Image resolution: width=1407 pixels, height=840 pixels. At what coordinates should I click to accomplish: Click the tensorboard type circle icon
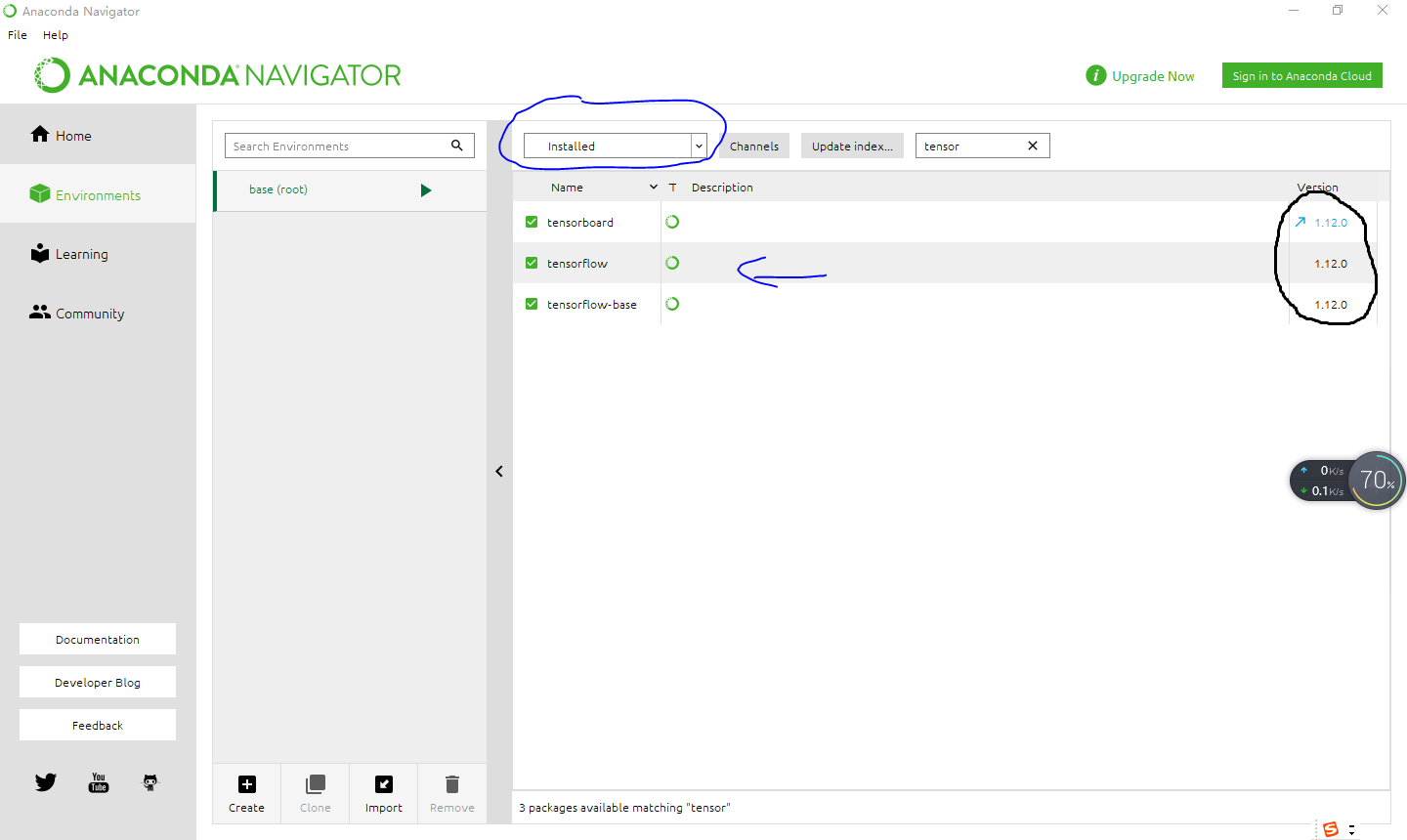click(672, 222)
